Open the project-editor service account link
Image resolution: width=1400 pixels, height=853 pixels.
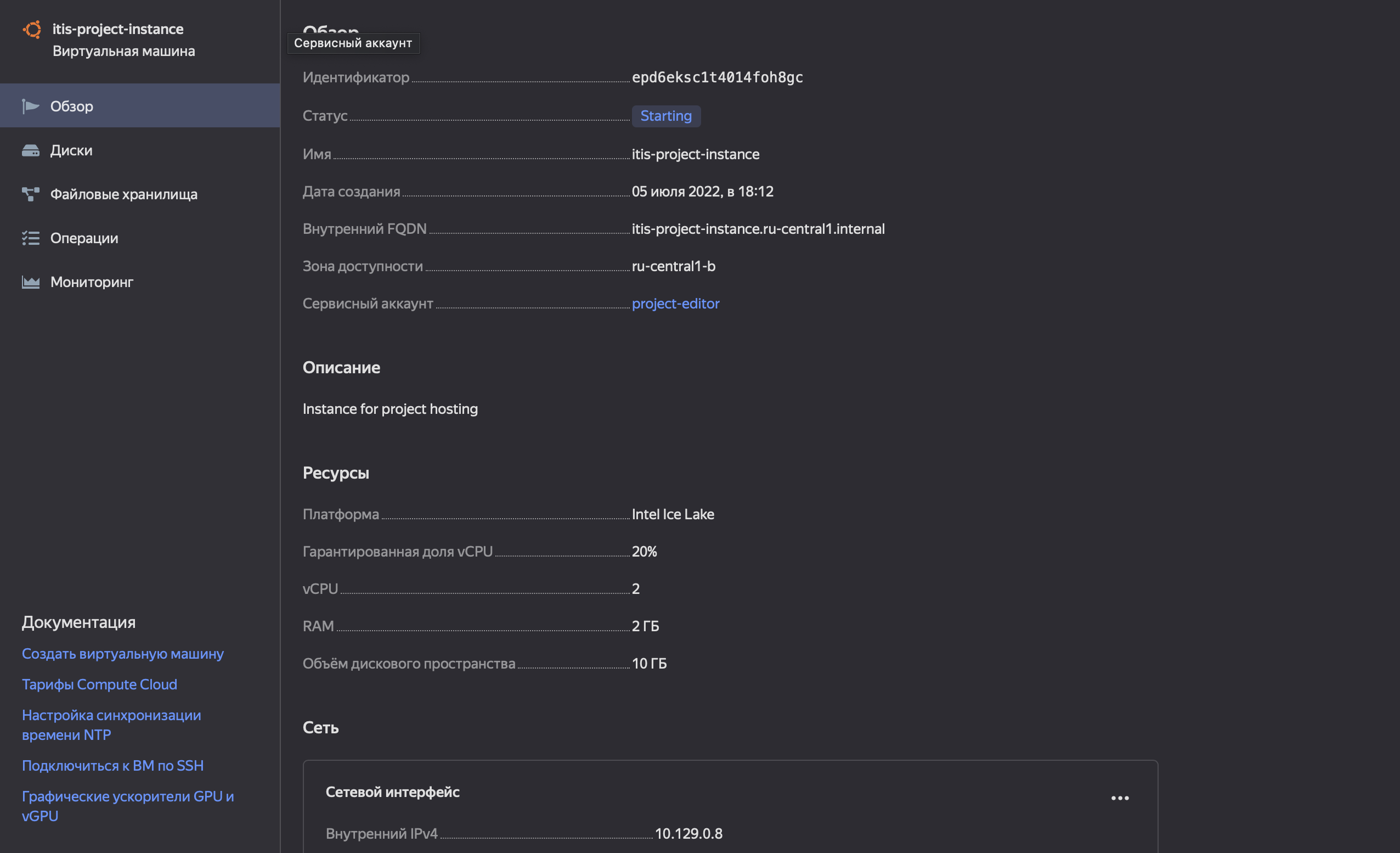[675, 304]
